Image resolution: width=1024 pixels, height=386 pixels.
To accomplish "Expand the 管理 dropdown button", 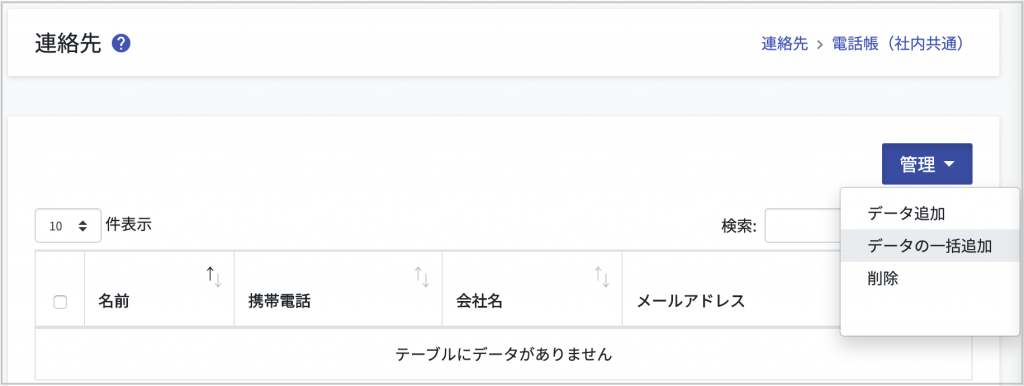I will (x=927, y=164).
